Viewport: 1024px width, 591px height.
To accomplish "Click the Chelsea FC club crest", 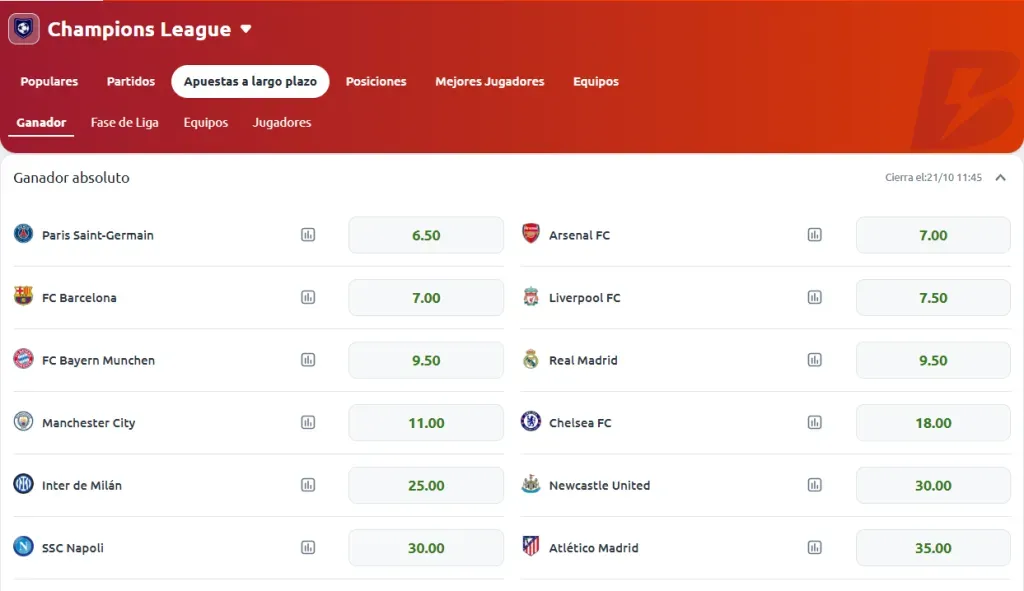I will point(531,422).
